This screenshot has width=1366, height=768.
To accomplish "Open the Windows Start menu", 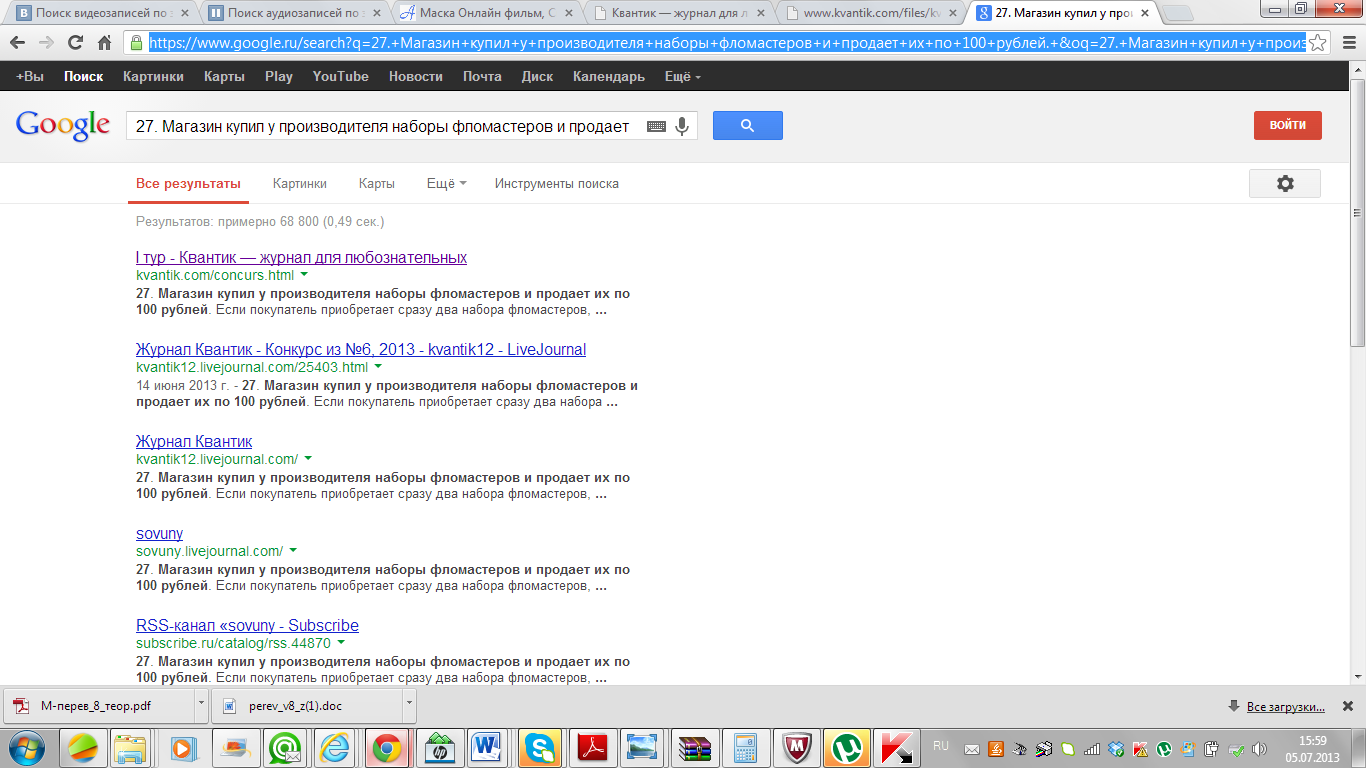I will [x=27, y=747].
